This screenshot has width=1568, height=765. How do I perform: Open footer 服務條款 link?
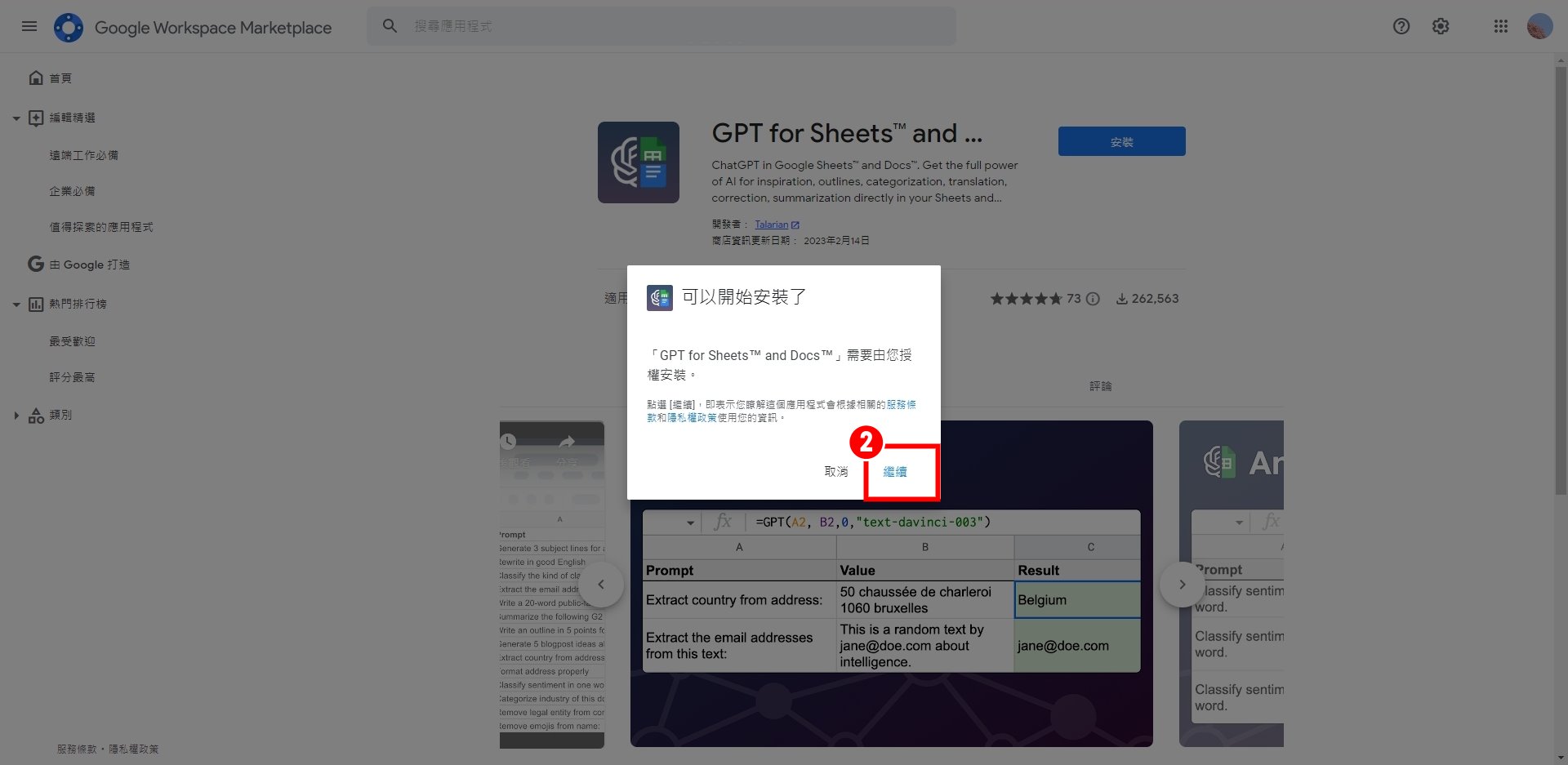[77, 749]
